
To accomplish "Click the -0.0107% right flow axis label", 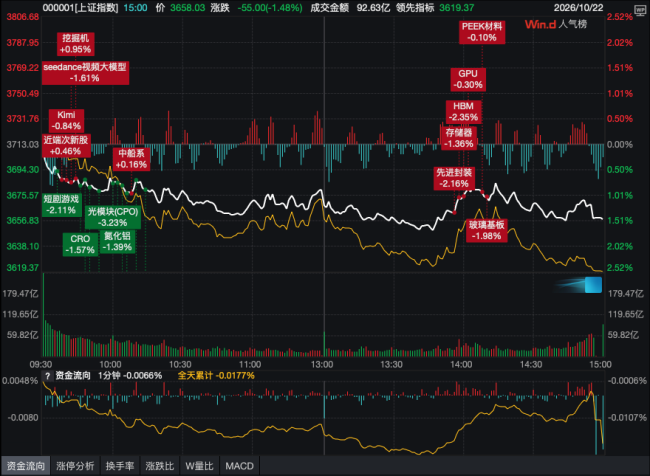I will coord(627,418).
